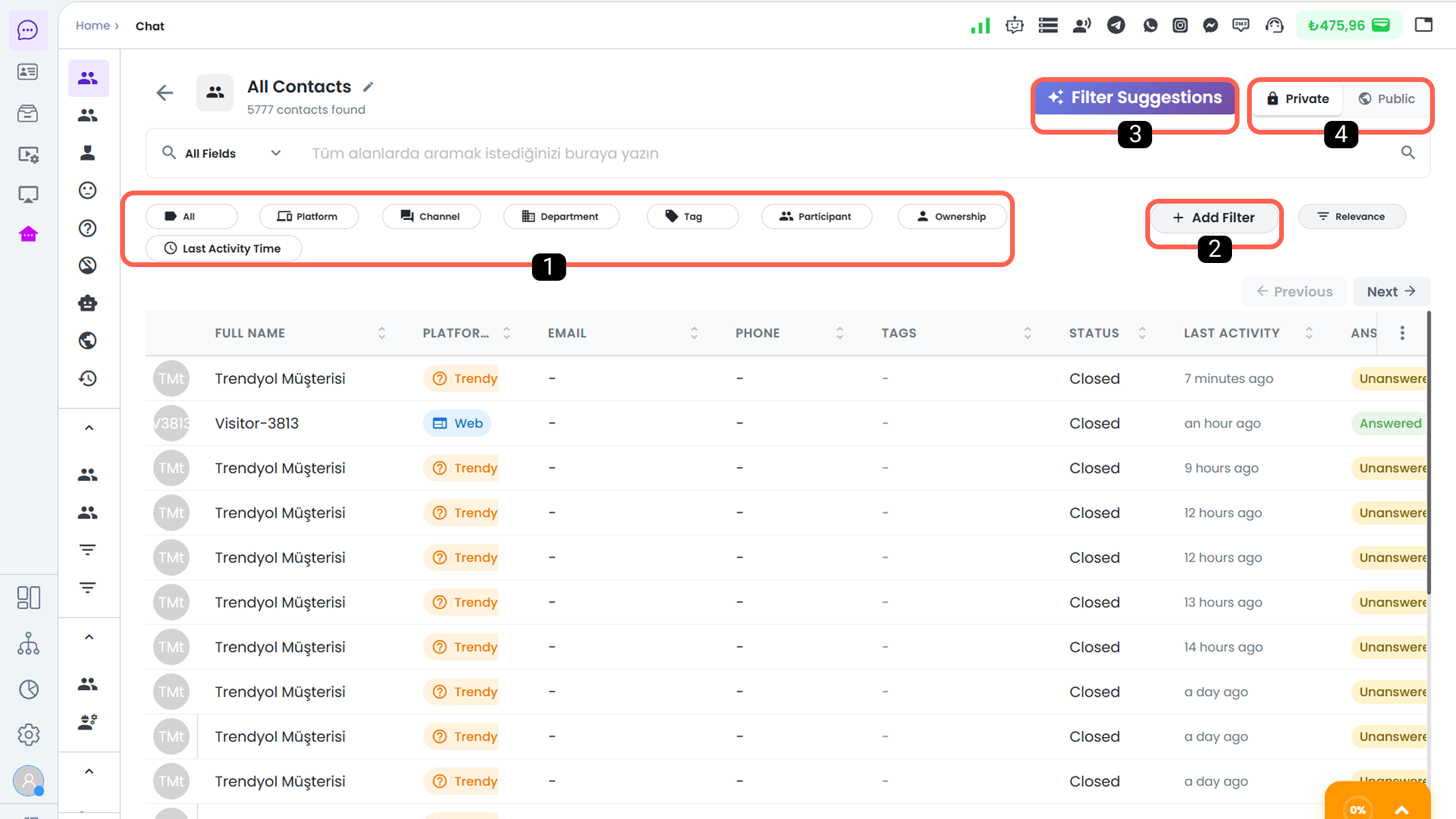
Task: Click the SMS icon in top bar
Action: (x=1241, y=26)
